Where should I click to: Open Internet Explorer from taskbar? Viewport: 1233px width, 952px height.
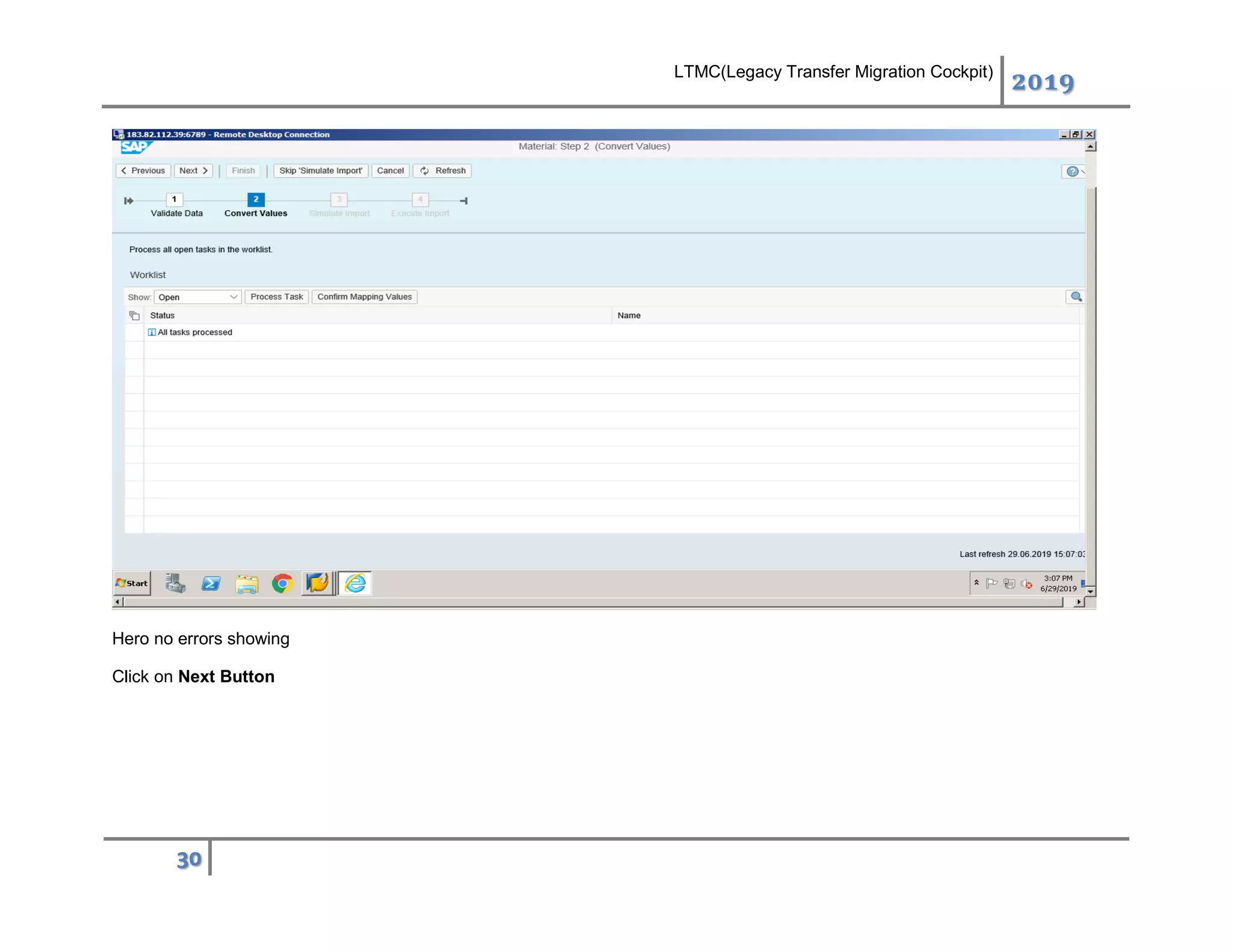[355, 583]
